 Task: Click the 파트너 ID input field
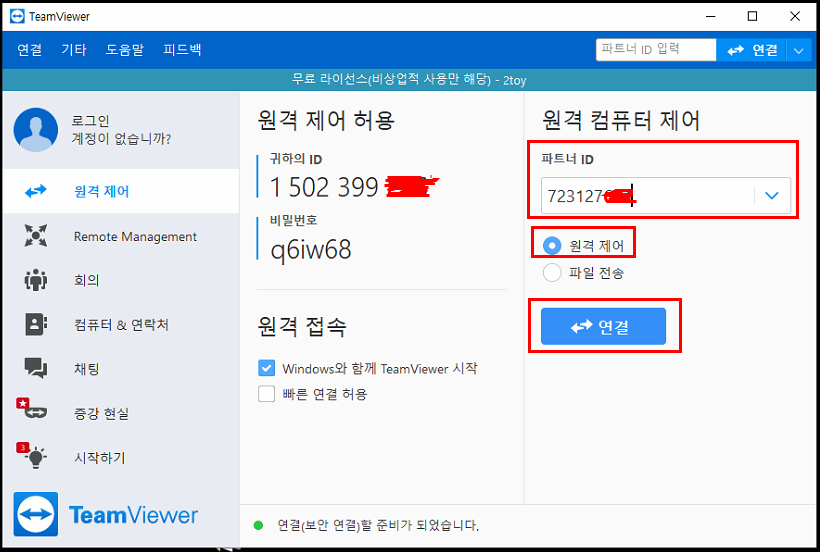pyautogui.click(x=647, y=196)
